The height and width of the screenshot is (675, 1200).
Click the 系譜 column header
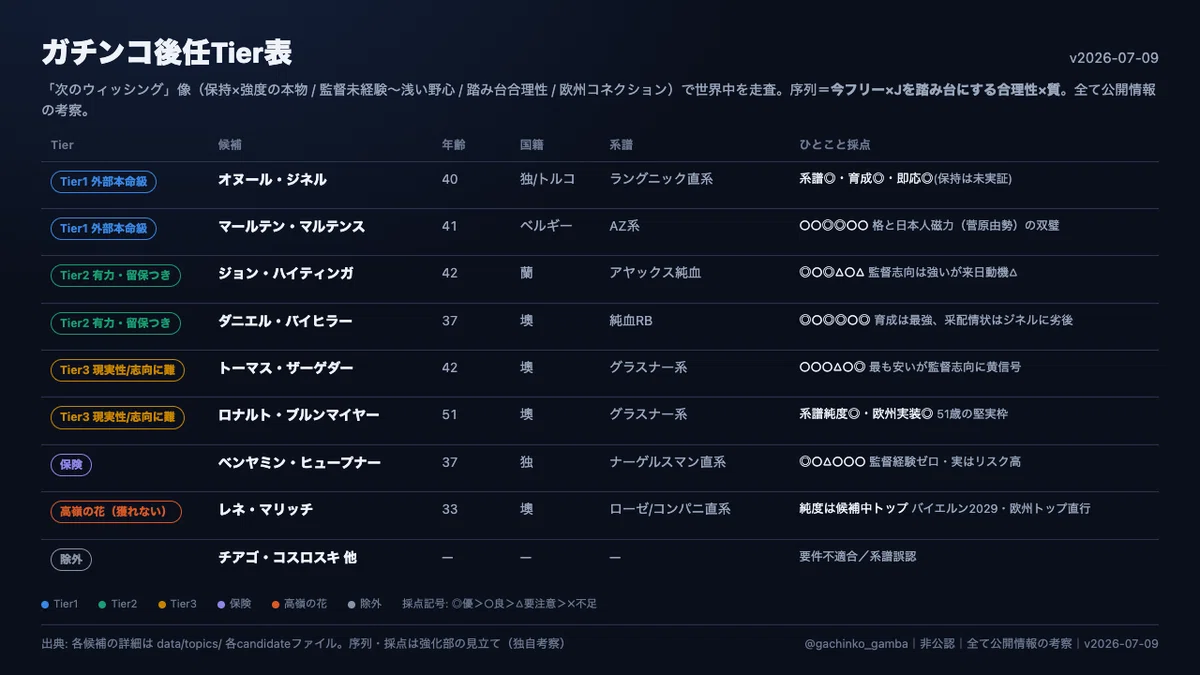(x=621, y=145)
